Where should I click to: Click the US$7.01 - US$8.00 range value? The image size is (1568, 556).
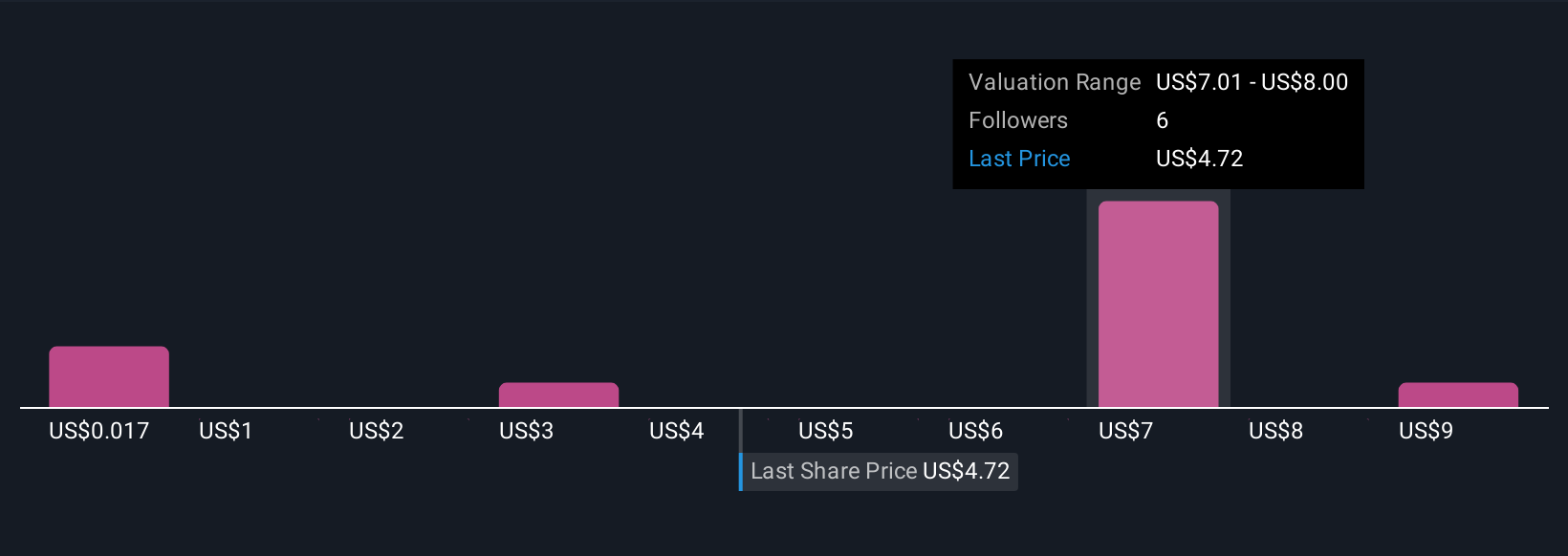click(1252, 82)
